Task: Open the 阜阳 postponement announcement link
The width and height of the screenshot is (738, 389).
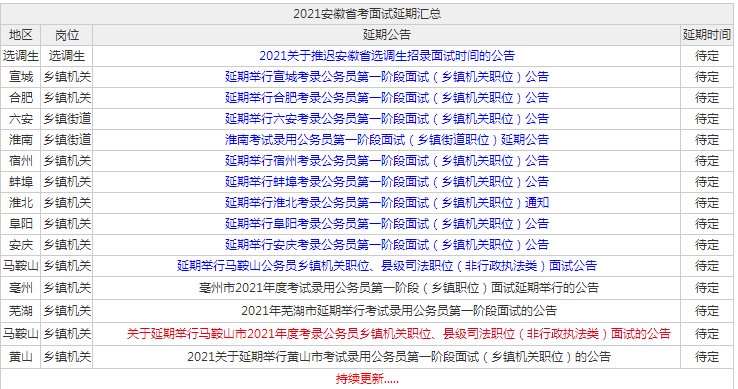Action: point(386,224)
